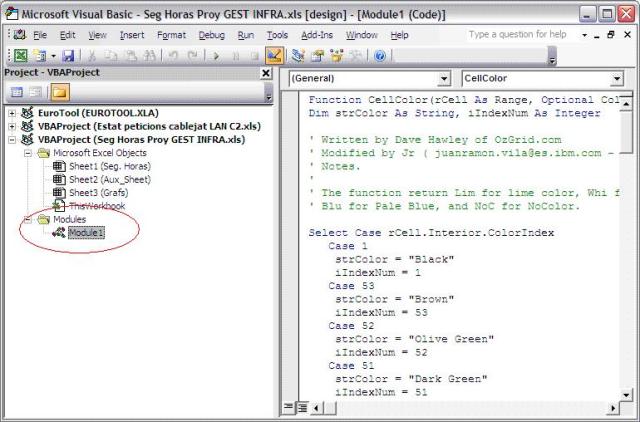The image size is (640, 422).
Task: Click the Type a question for help box
Action: (522, 35)
